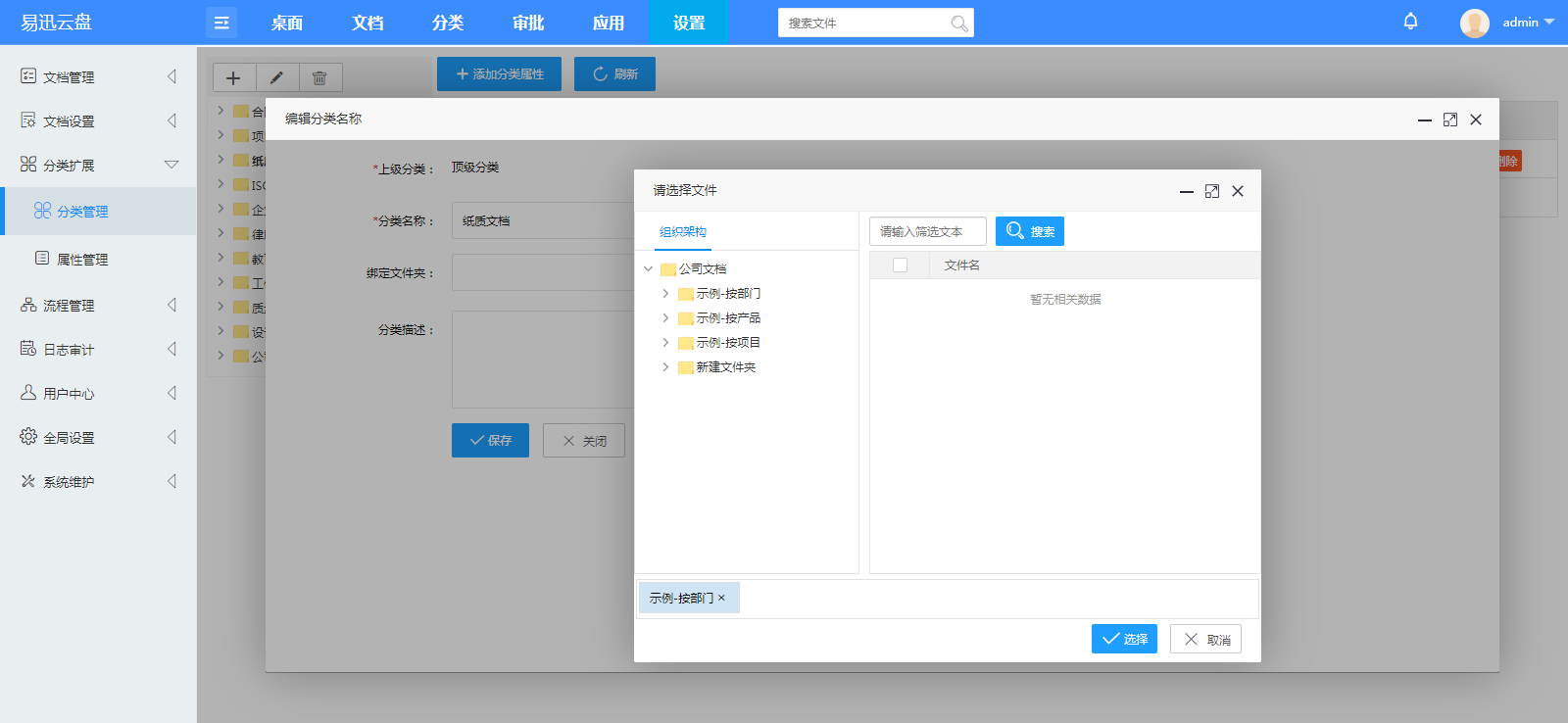Click the 搜索 button in dialog

(1030, 231)
